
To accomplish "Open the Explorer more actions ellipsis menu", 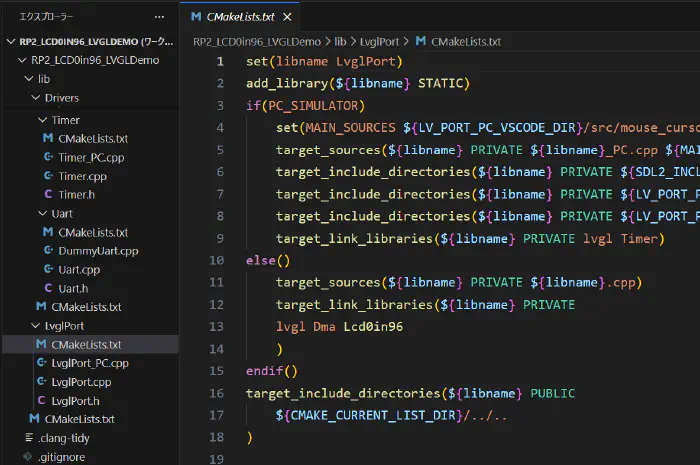I will pyautogui.click(x=159, y=17).
